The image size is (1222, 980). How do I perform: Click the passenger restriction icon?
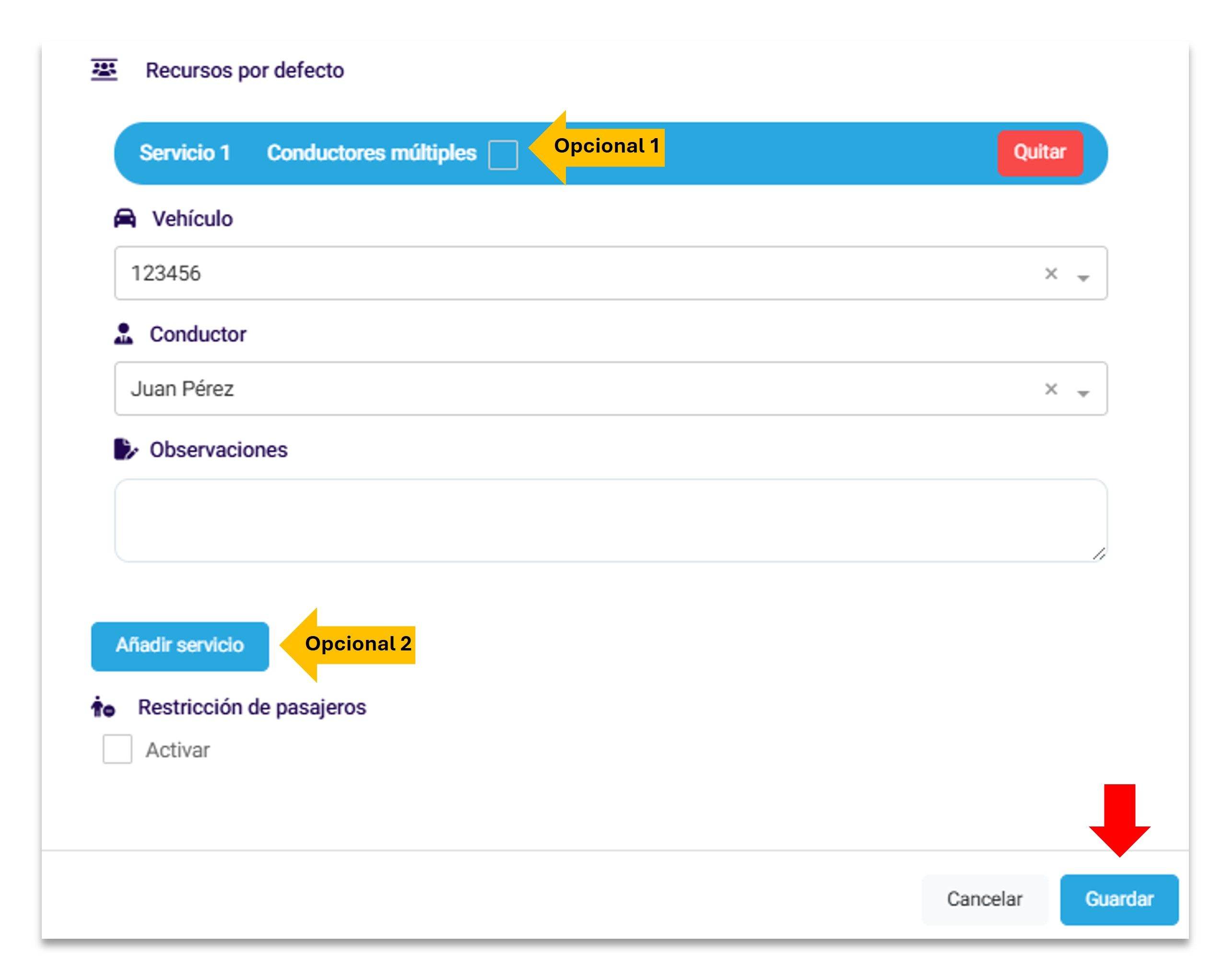click(103, 707)
